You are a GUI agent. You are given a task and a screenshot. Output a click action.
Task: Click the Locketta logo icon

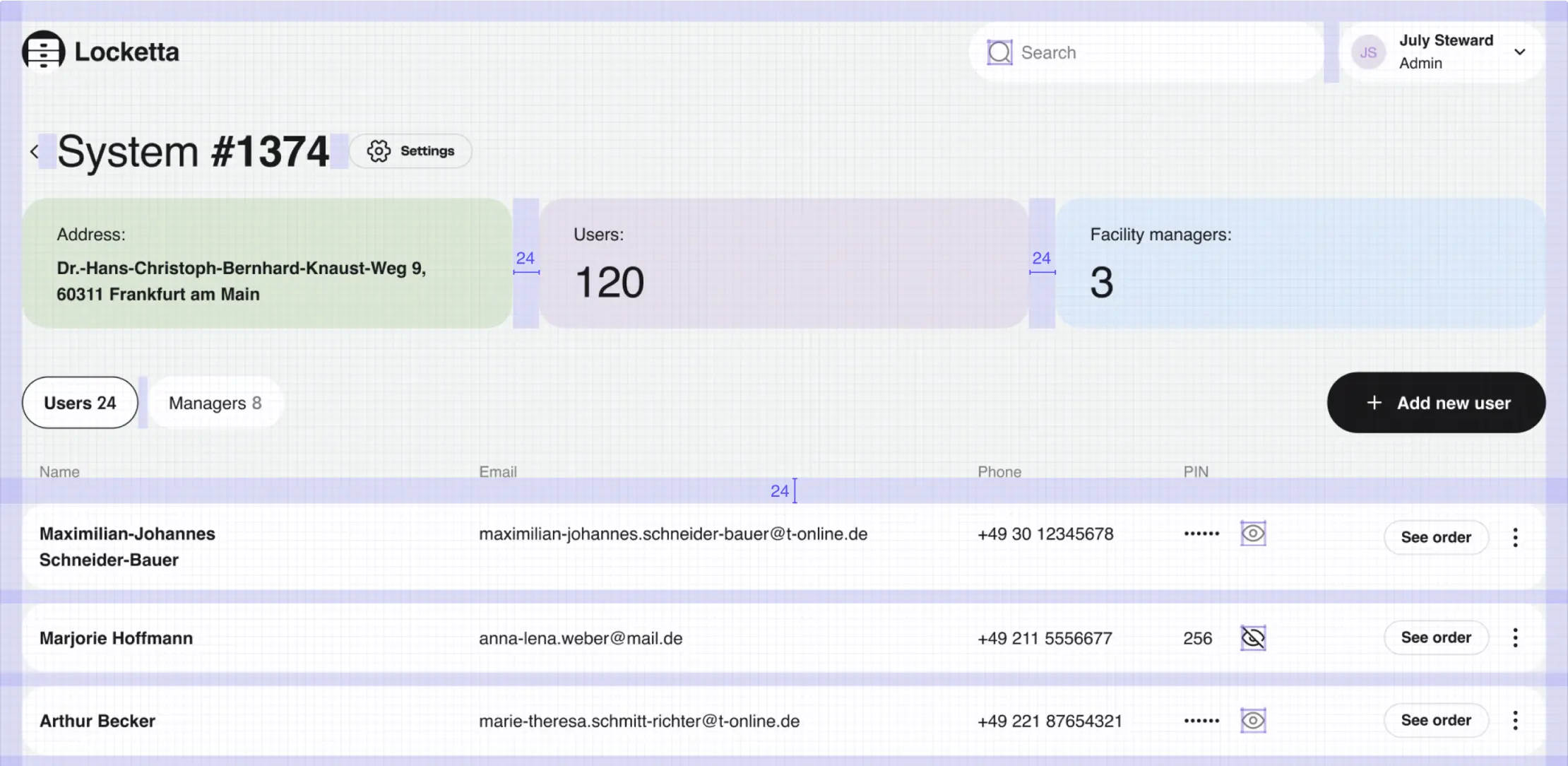pos(43,51)
